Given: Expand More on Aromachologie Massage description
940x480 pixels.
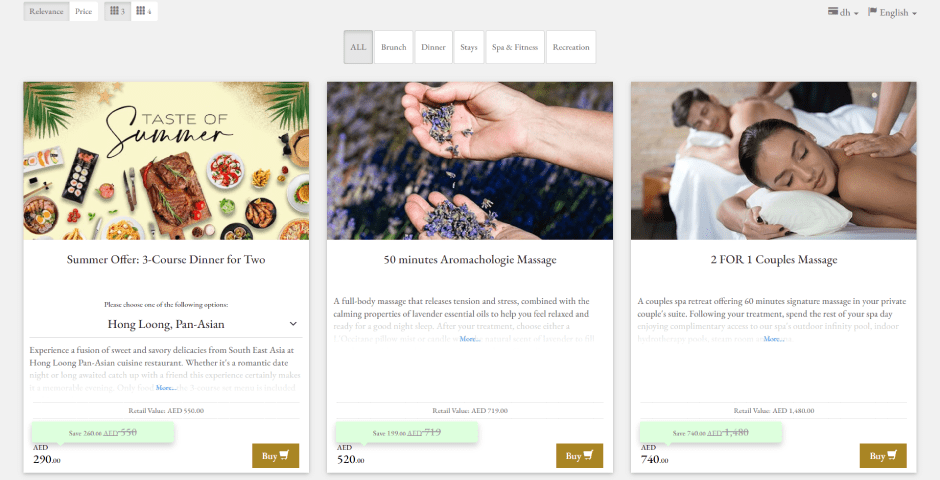Looking at the screenshot, I should tap(470, 339).
